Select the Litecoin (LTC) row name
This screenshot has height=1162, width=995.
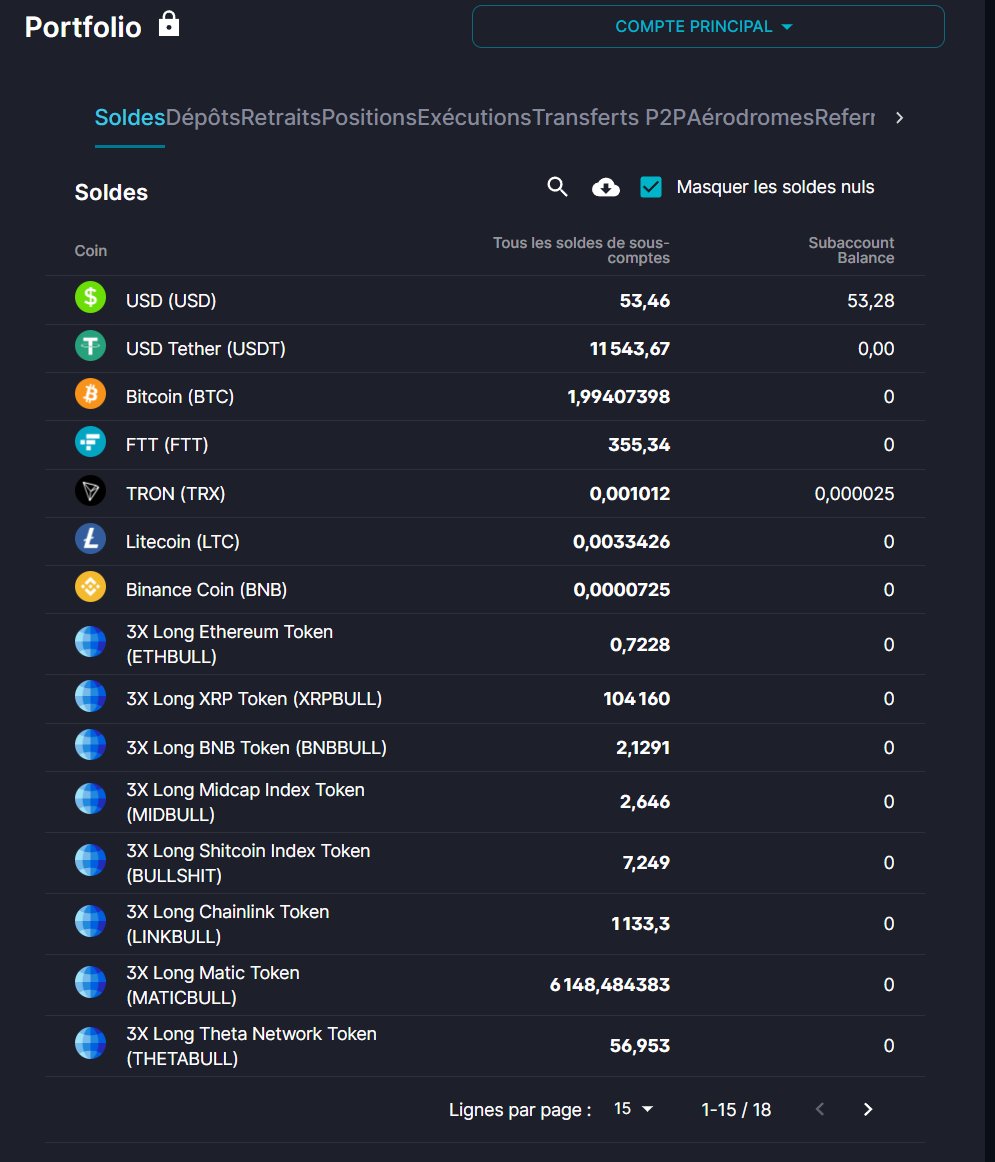[x=182, y=542]
